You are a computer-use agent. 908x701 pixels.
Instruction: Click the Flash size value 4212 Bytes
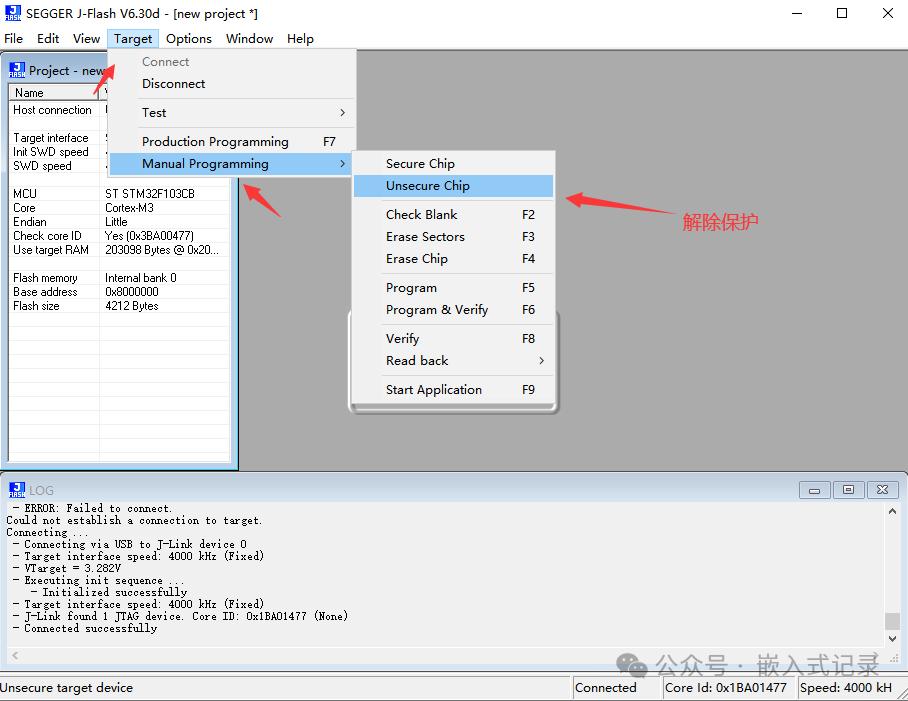click(x=131, y=306)
